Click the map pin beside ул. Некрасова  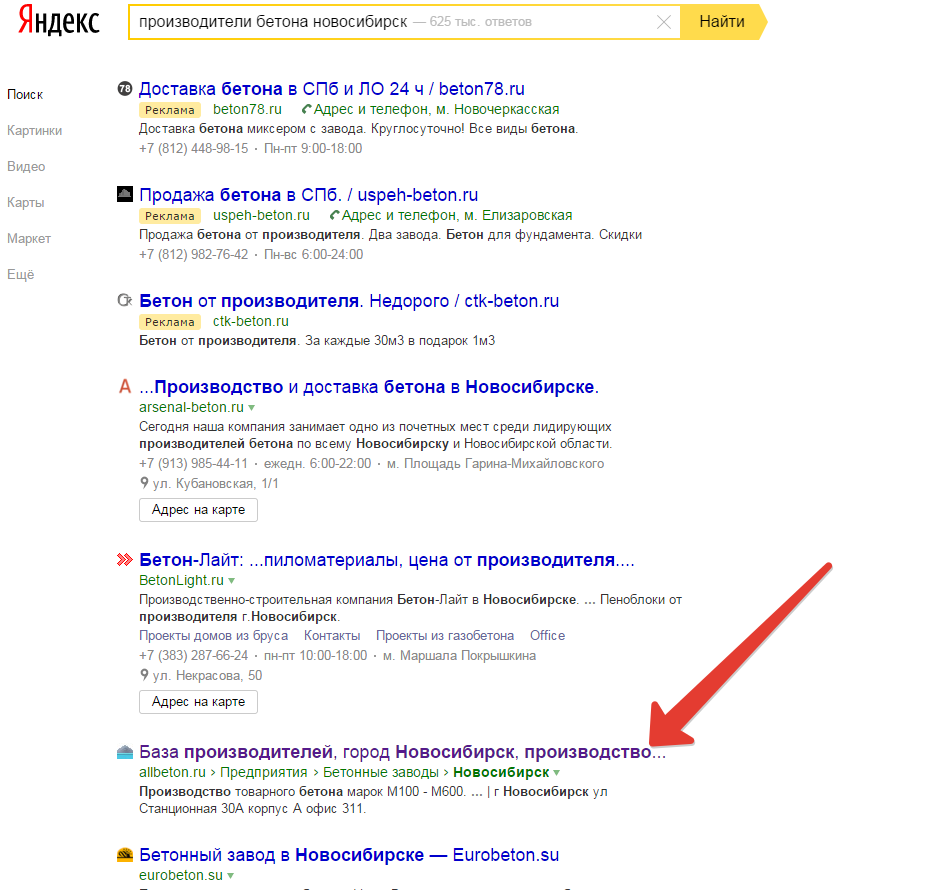click(144, 675)
